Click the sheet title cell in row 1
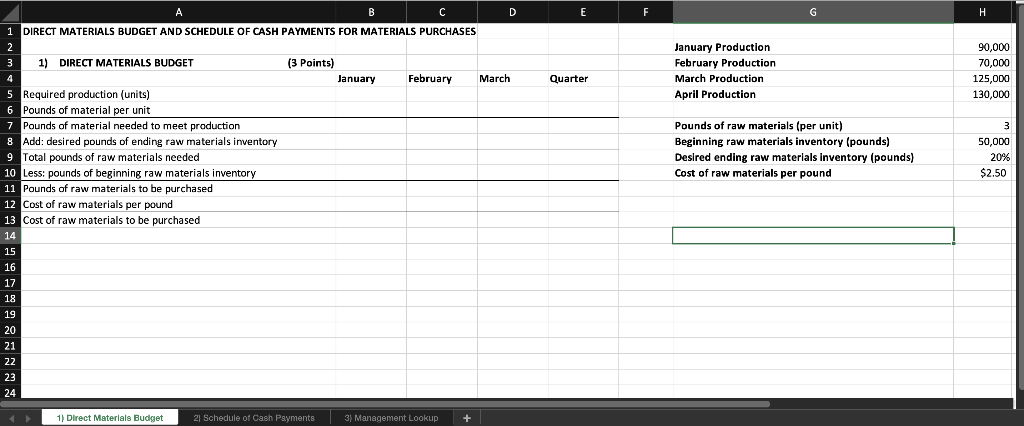The height and width of the screenshot is (426, 1024). (x=249, y=31)
